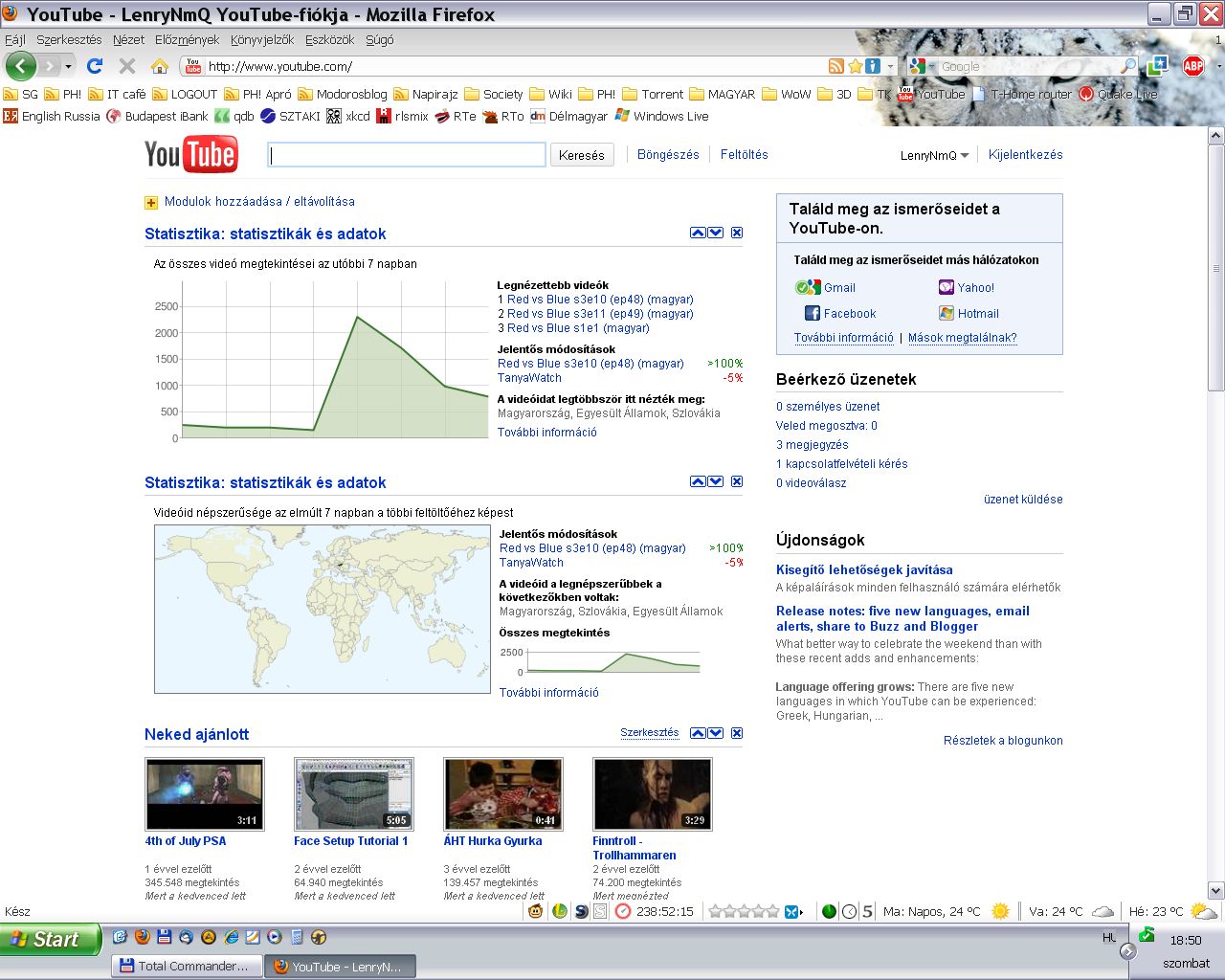Screen dimensions: 1225x980
Task: Click the cloud weather icon for Va
Action: click(x=1102, y=912)
